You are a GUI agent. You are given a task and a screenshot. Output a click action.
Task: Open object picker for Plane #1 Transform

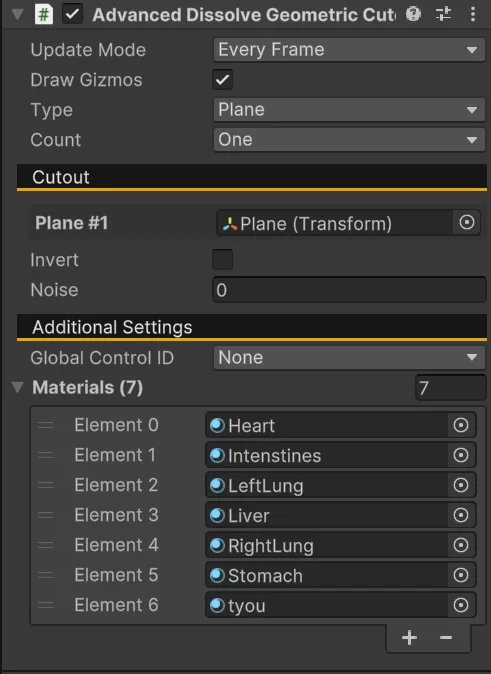coord(466,223)
